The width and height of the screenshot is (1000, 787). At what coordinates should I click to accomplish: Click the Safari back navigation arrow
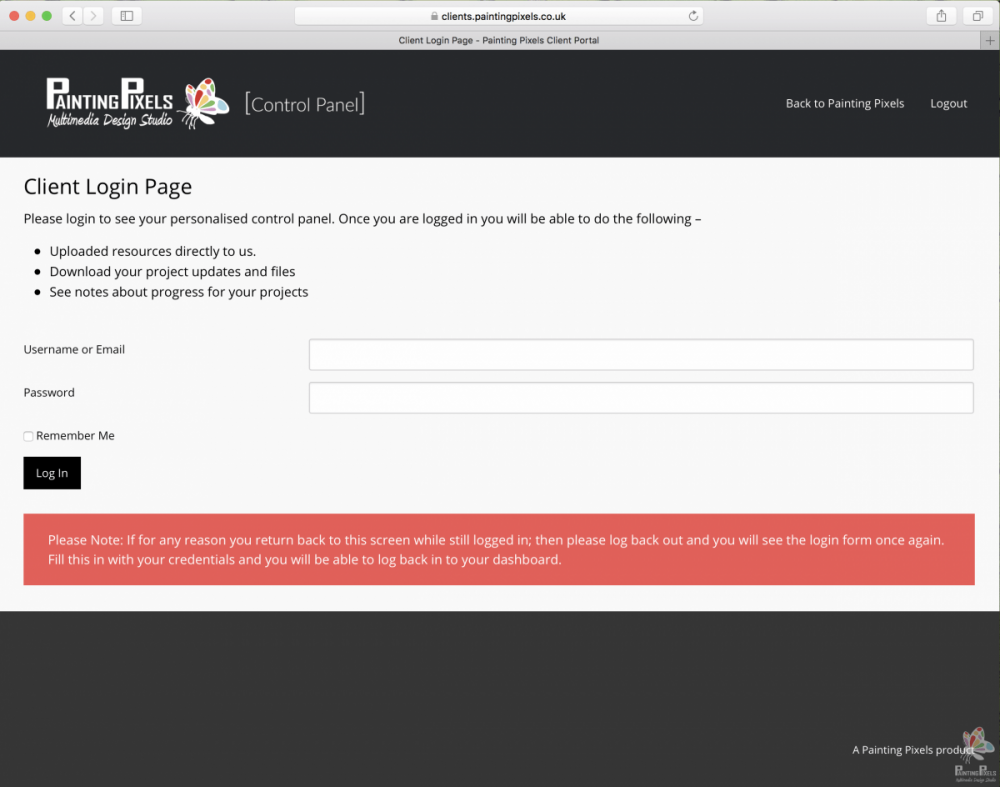point(73,16)
